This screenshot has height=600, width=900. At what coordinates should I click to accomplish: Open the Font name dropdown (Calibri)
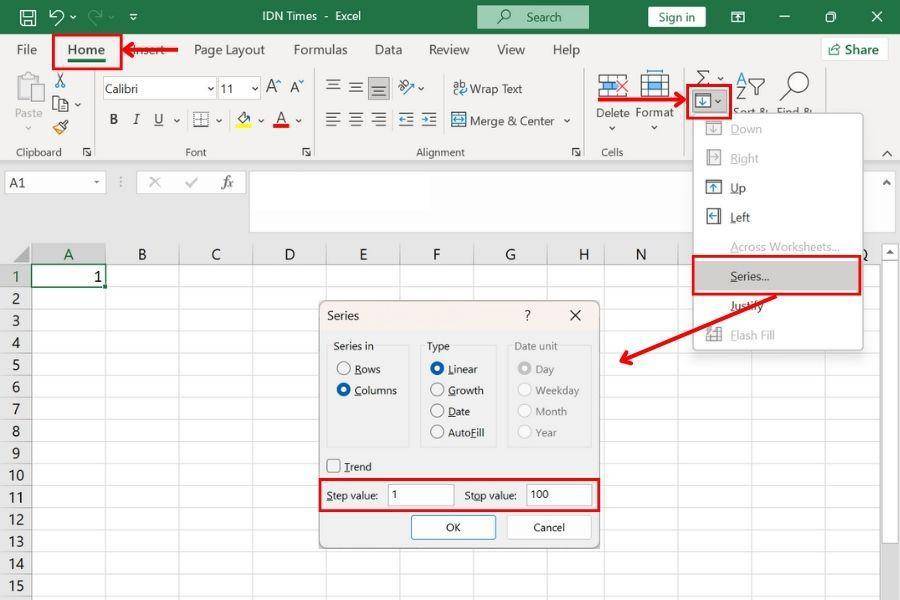pyautogui.click(x=211, y=89)
